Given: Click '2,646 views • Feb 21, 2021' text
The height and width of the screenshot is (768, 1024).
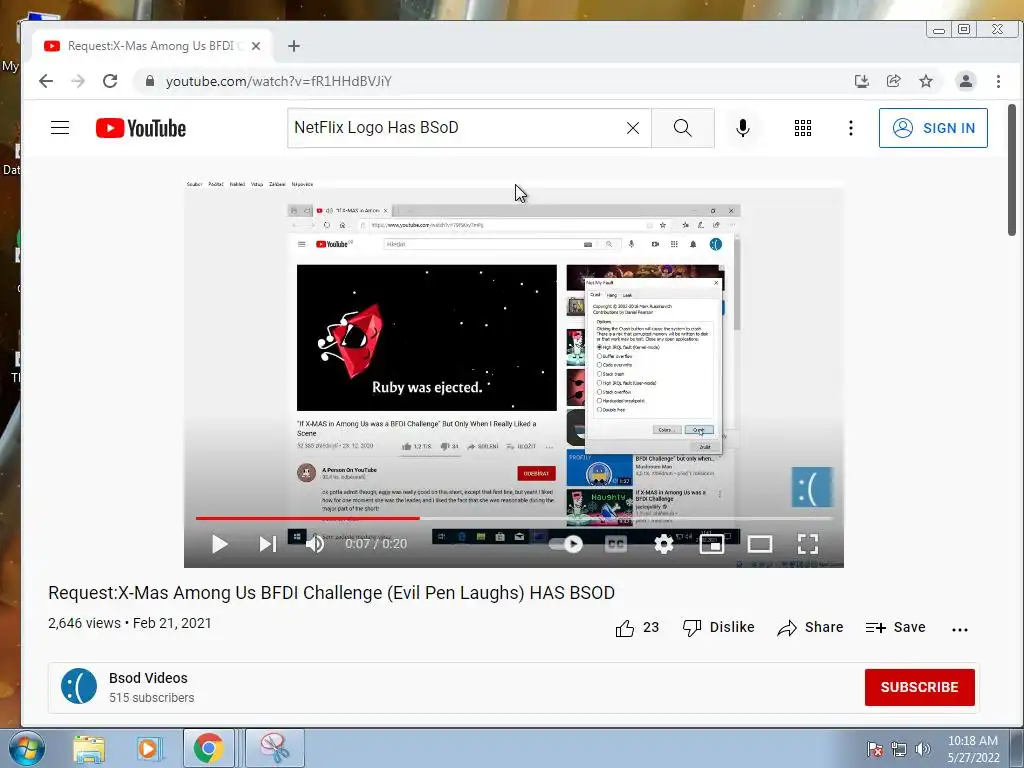Looking at the screenshot, I should (129, 623).
